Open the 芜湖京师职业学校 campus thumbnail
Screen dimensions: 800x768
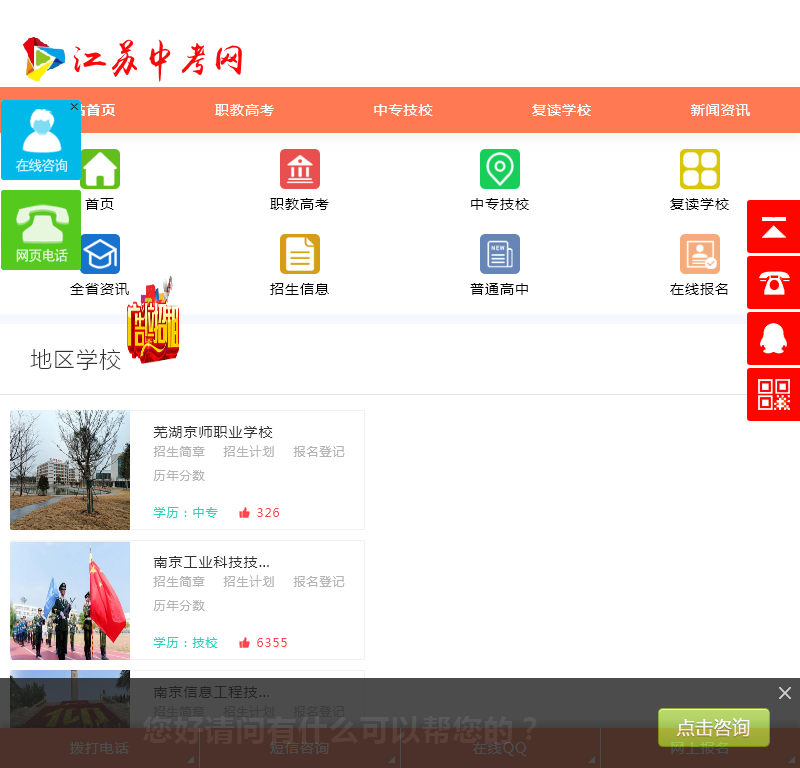[x=70, y=470]
